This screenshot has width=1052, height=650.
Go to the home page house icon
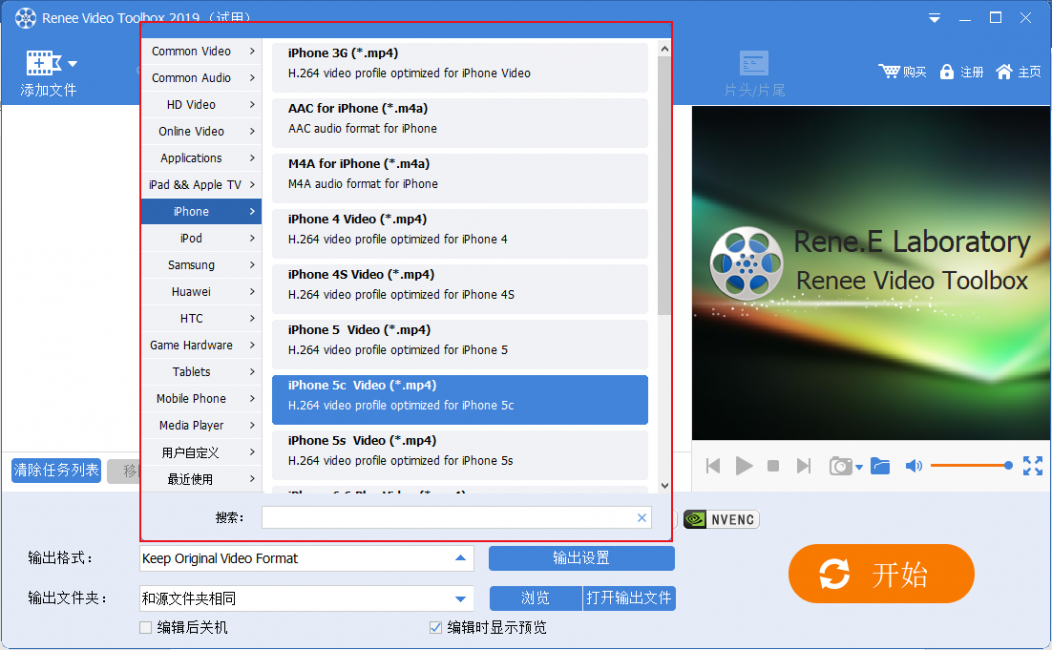(1004, 71)
